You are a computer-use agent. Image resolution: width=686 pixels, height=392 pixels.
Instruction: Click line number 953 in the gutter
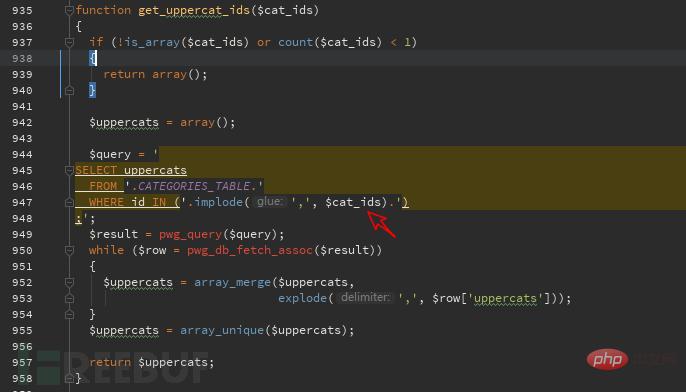(22, 298)
